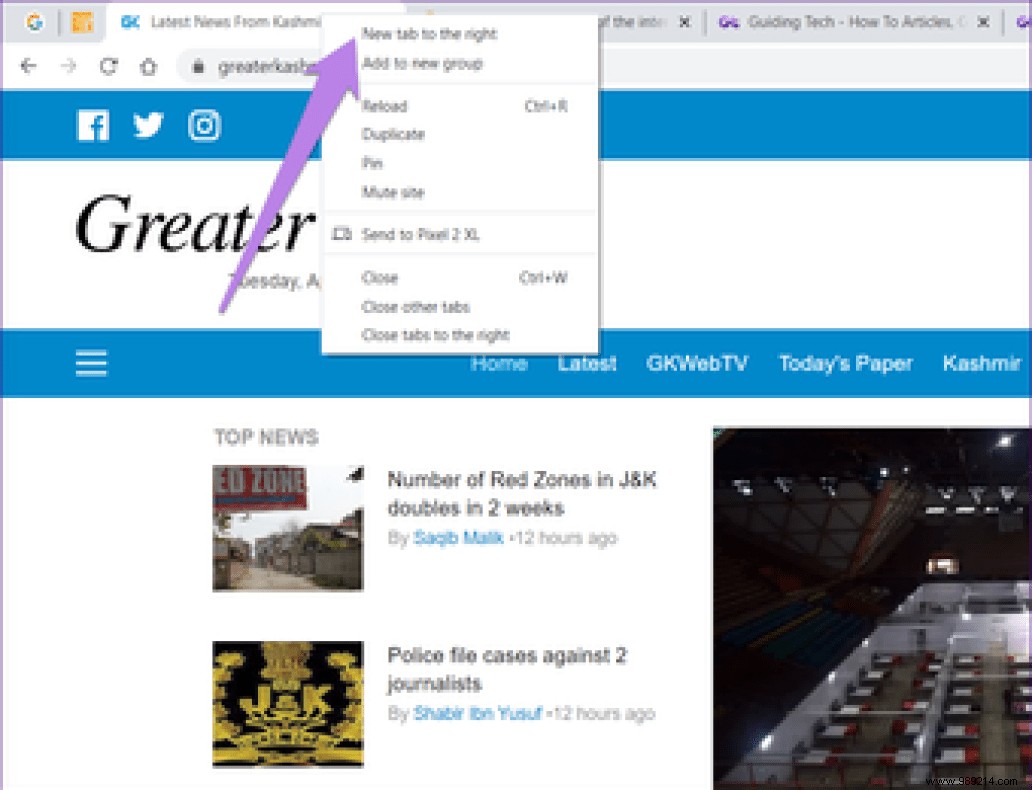This screenshot has height=790, width=1032.
Task: Click Close other tabs in the menu
Action: coord(419,306)
